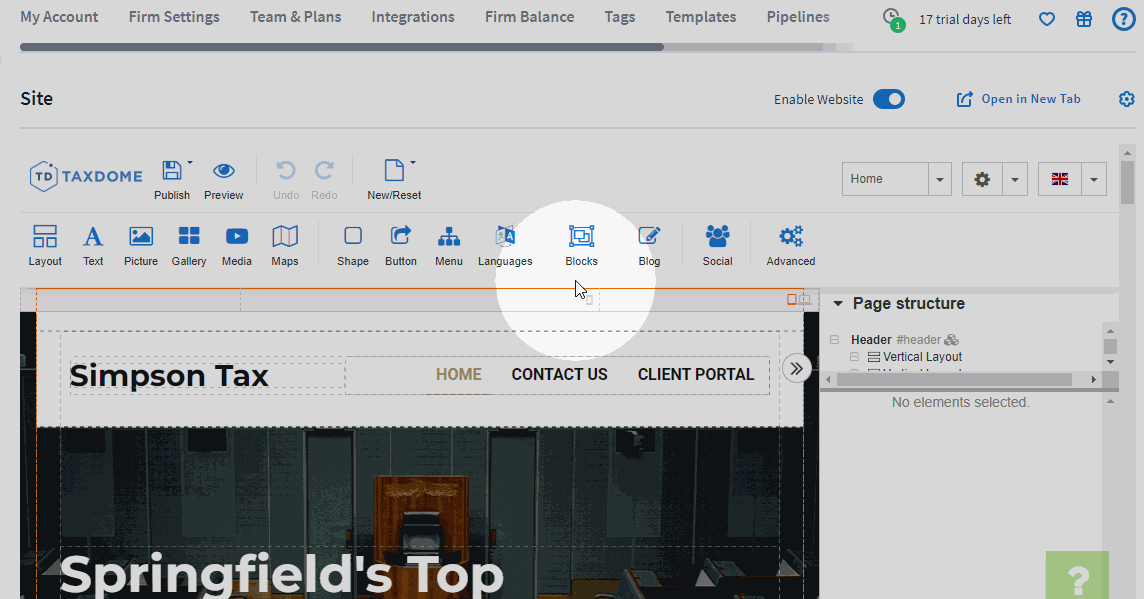Open Advanced elements tool
Viewport: 1144px width, 599px height.
(x=790, y=245)
